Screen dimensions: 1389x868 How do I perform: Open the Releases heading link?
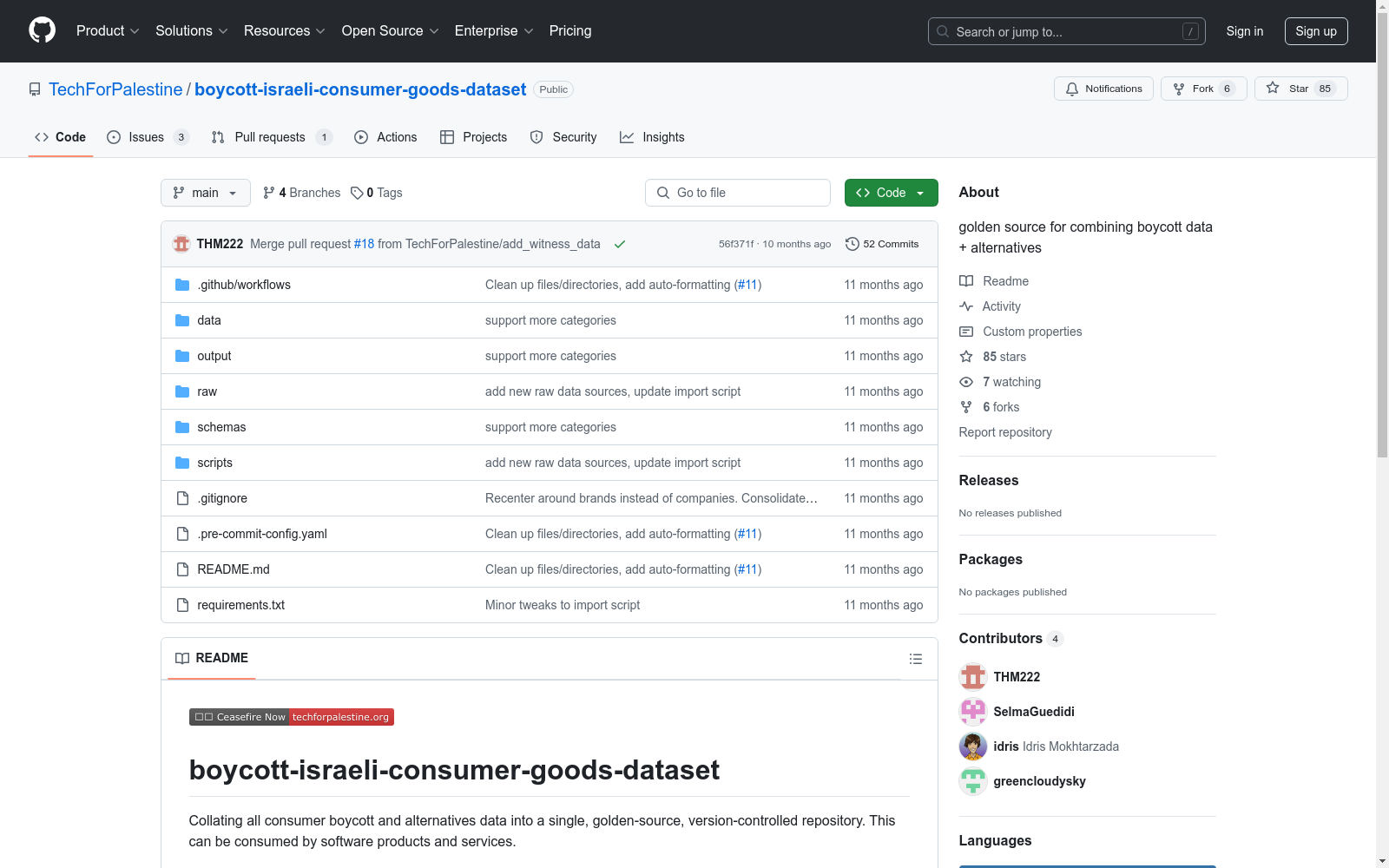point(989,480)
